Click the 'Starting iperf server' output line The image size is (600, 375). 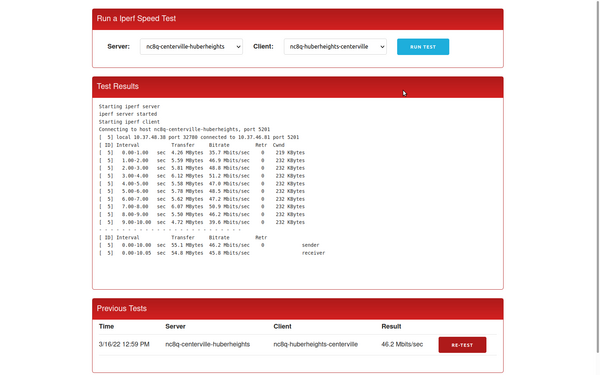tap(129, 106)
